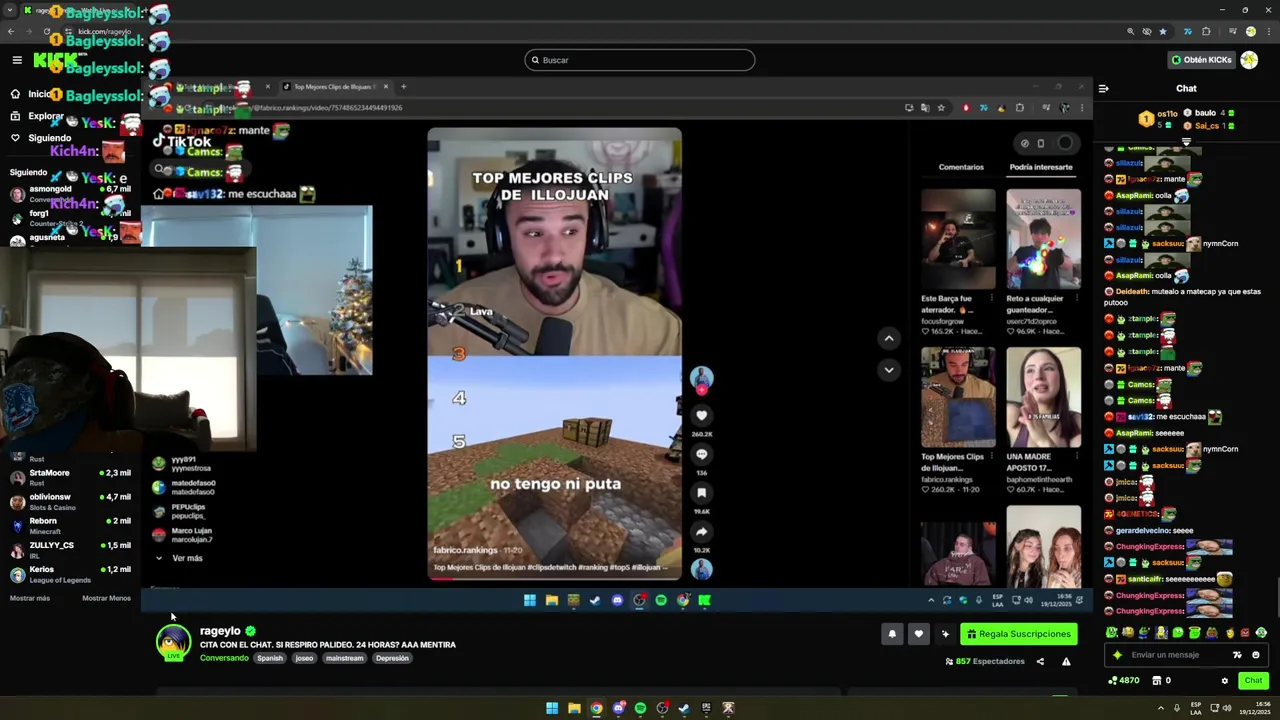
Task: Open Chrome extensions puzzle icon
Action: click(x=1206, y=31)
